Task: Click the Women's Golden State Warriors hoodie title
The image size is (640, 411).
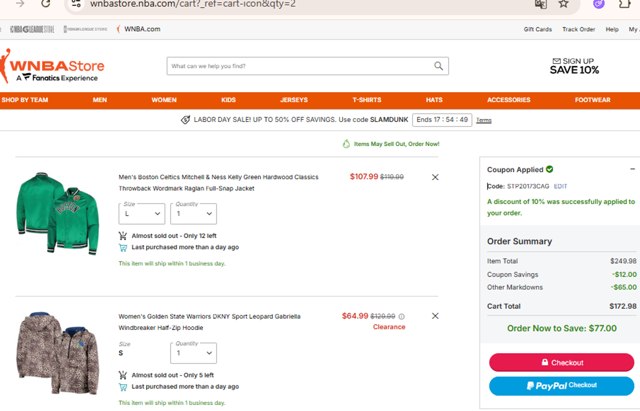Action: click(209, 322)
